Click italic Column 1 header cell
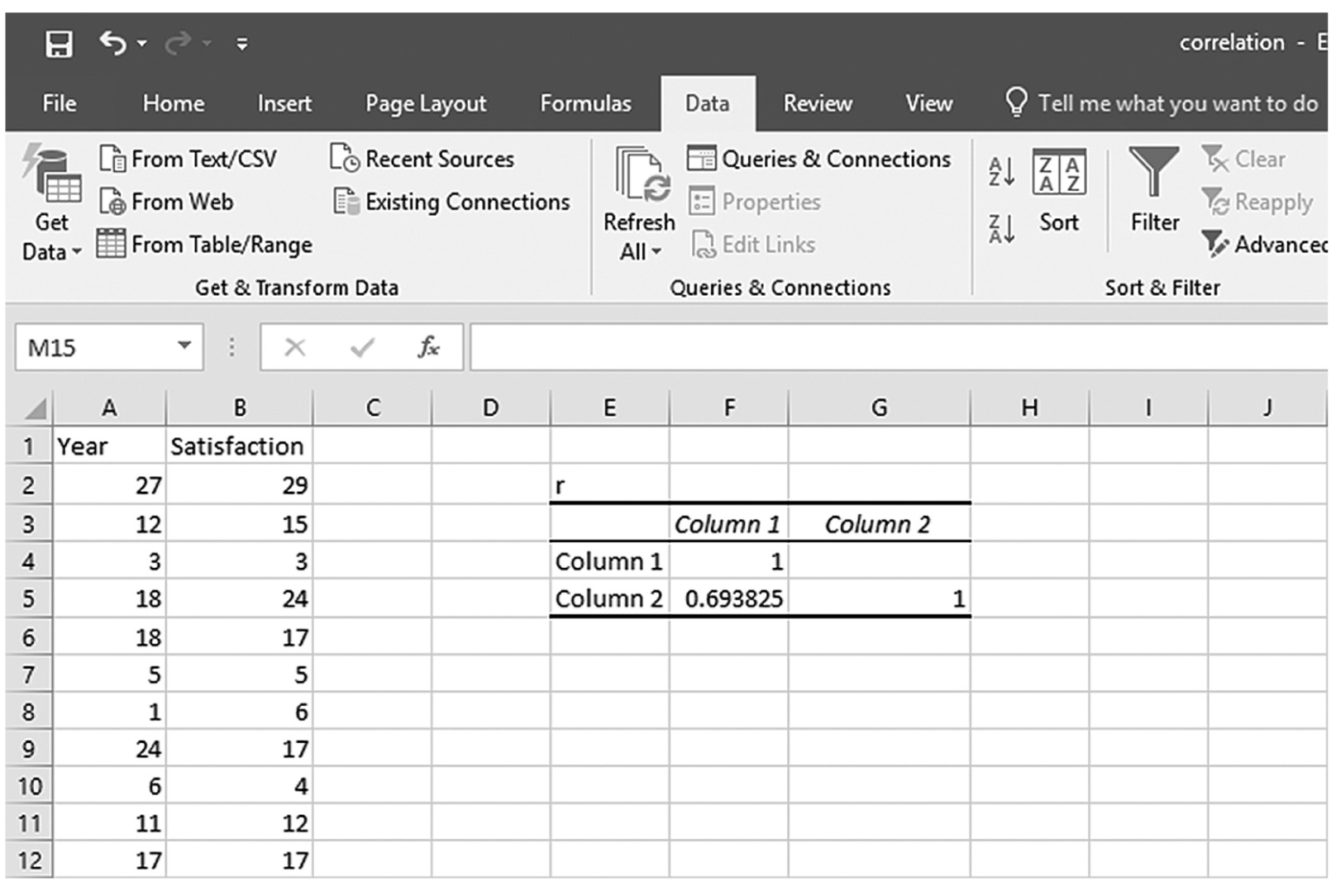This screenshot has width=1336, height=896. (x=729, y=524)
